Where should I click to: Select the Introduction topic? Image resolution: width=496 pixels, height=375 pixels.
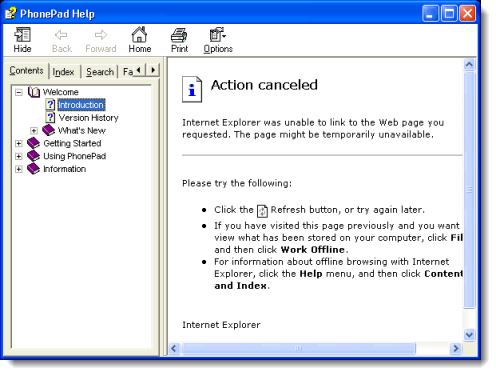pos(81,105)
